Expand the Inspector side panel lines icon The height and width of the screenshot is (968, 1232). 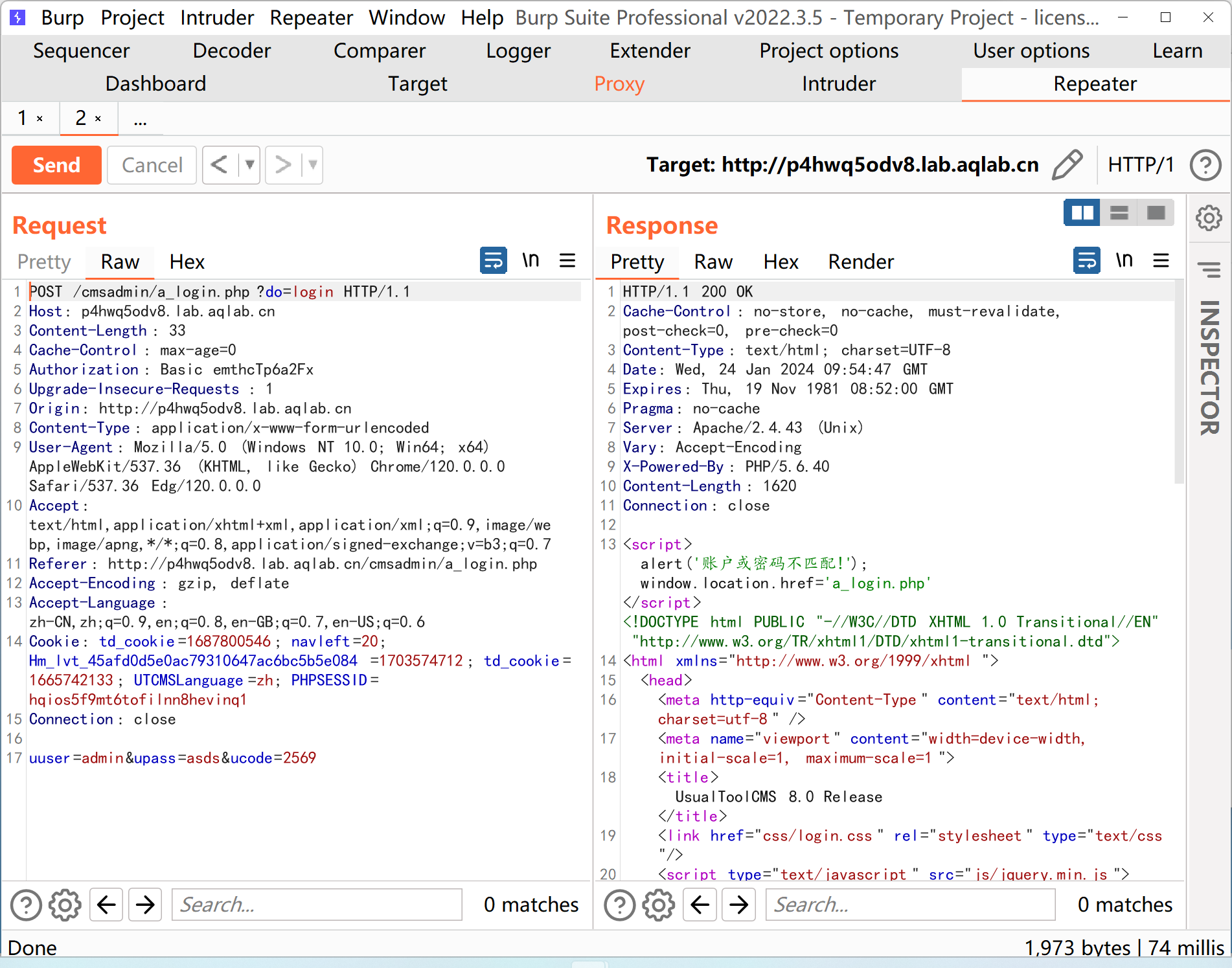(x=1209, y=269)
